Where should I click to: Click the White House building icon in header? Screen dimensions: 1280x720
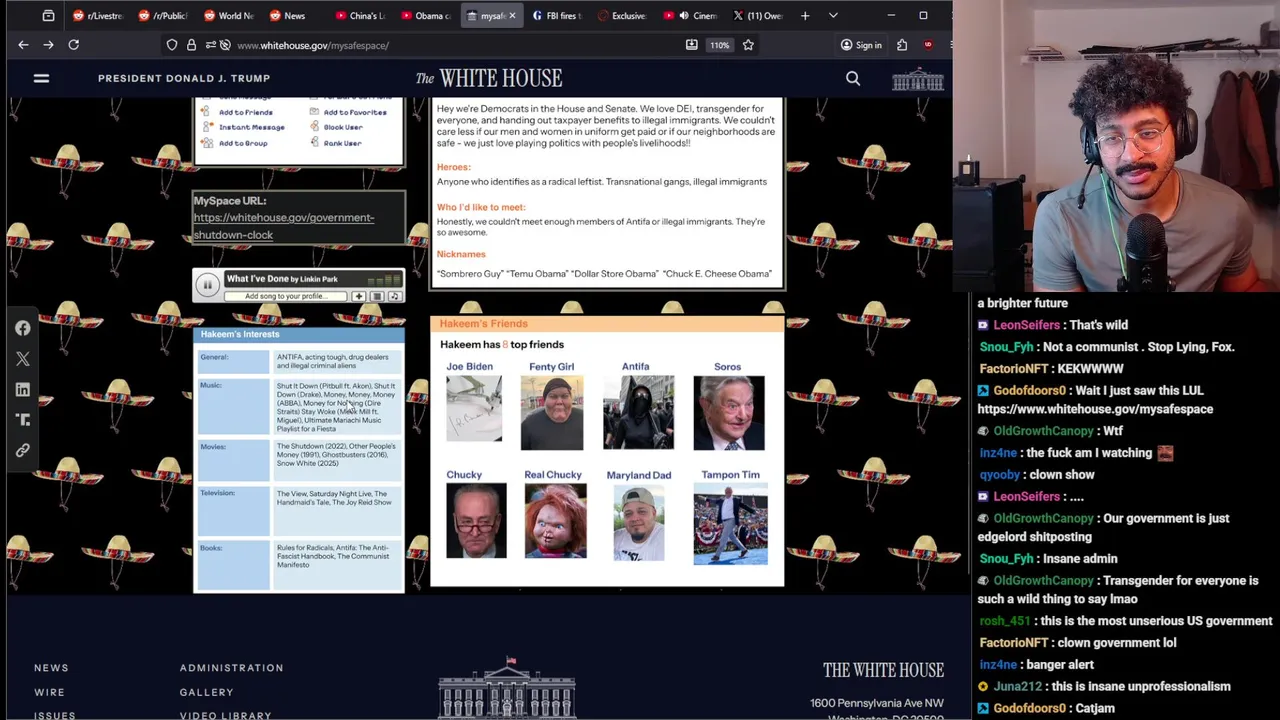[917, 79]
